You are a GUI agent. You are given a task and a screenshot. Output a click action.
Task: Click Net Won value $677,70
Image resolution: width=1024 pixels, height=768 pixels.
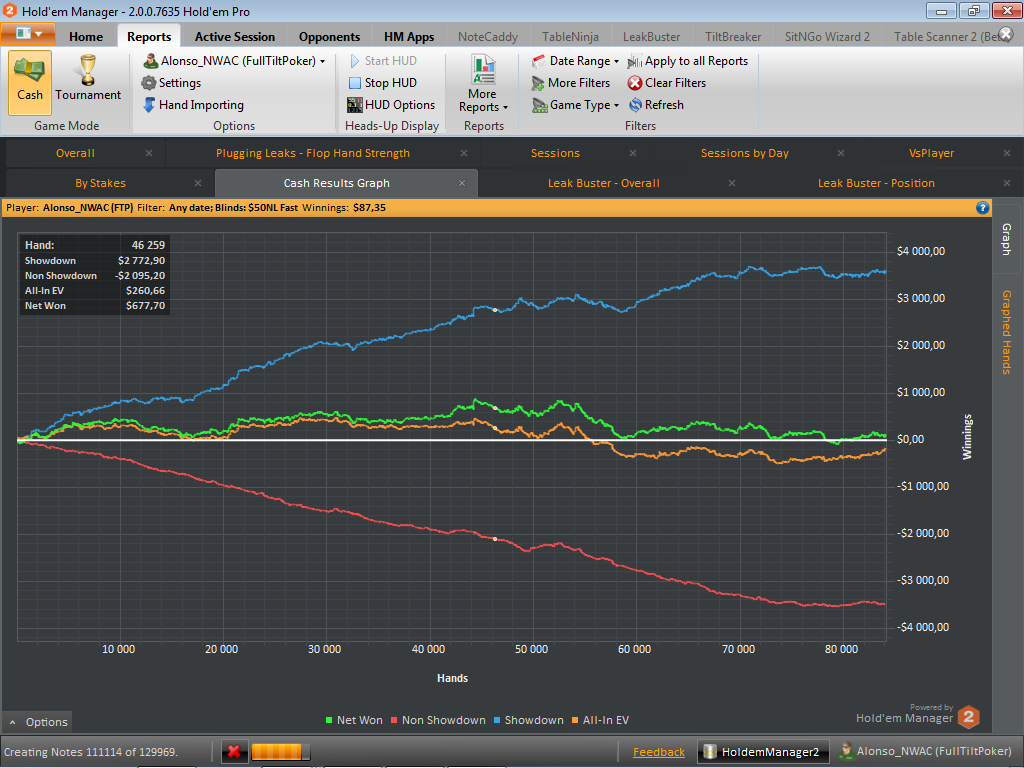point(145,306)
